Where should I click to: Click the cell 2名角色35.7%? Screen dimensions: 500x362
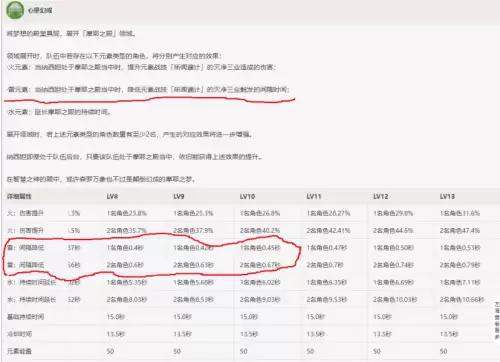127,231
